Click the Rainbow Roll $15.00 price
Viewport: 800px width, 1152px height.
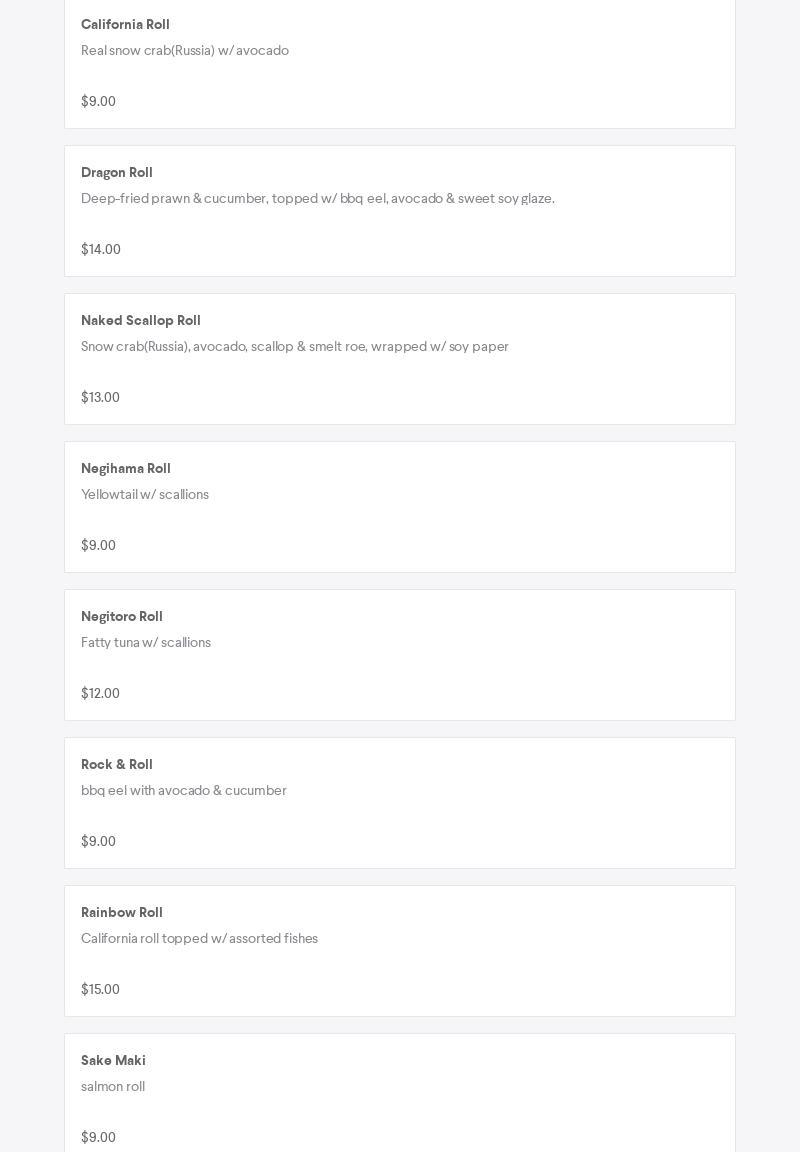tap(100, 990)
